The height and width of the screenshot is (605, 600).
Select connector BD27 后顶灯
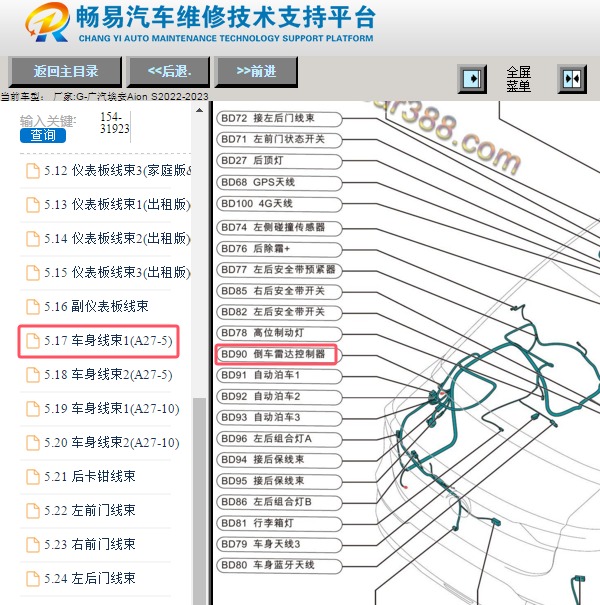click(279, 161)
